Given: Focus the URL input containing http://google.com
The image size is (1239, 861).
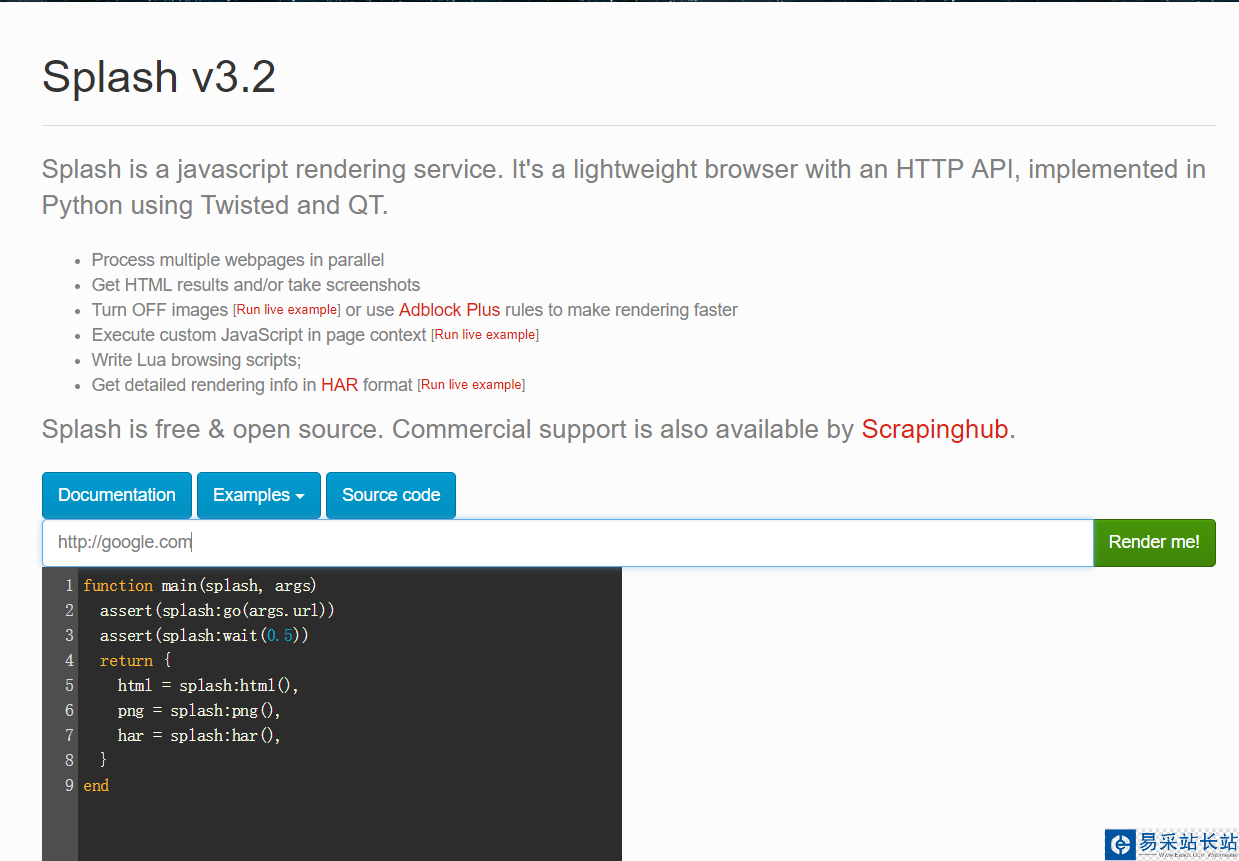Looking at the screenshot, I should click(x=567, y=542).
